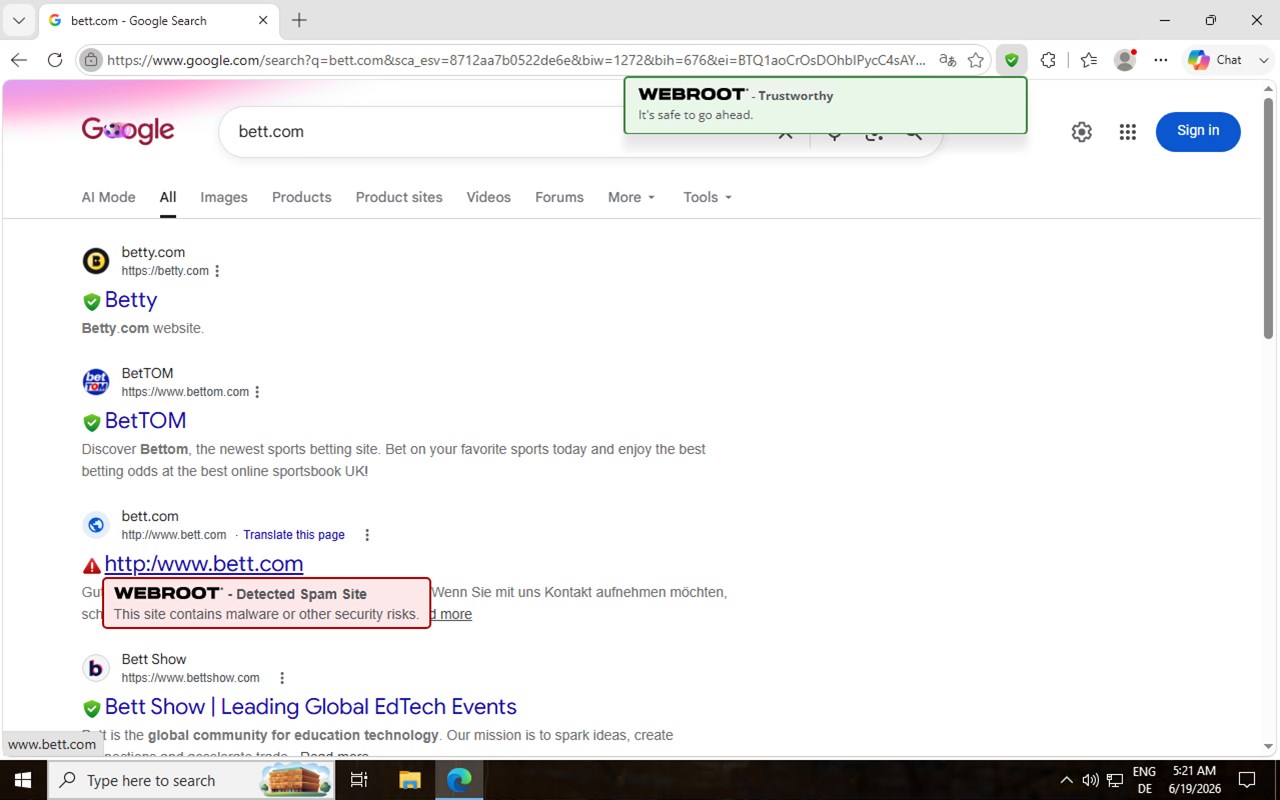Open the ENG DE language switcher
The height and width of the screenshot is (800, 1280).
click(x=1144, y=780)
